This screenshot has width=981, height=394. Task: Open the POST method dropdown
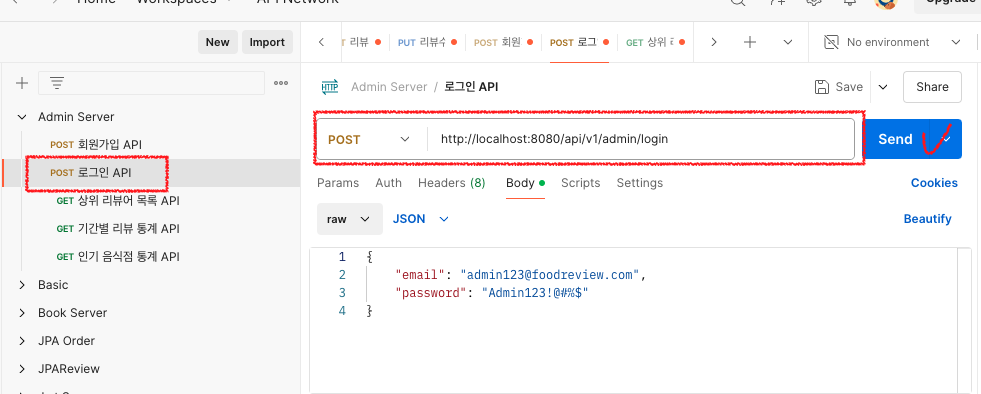369,139
